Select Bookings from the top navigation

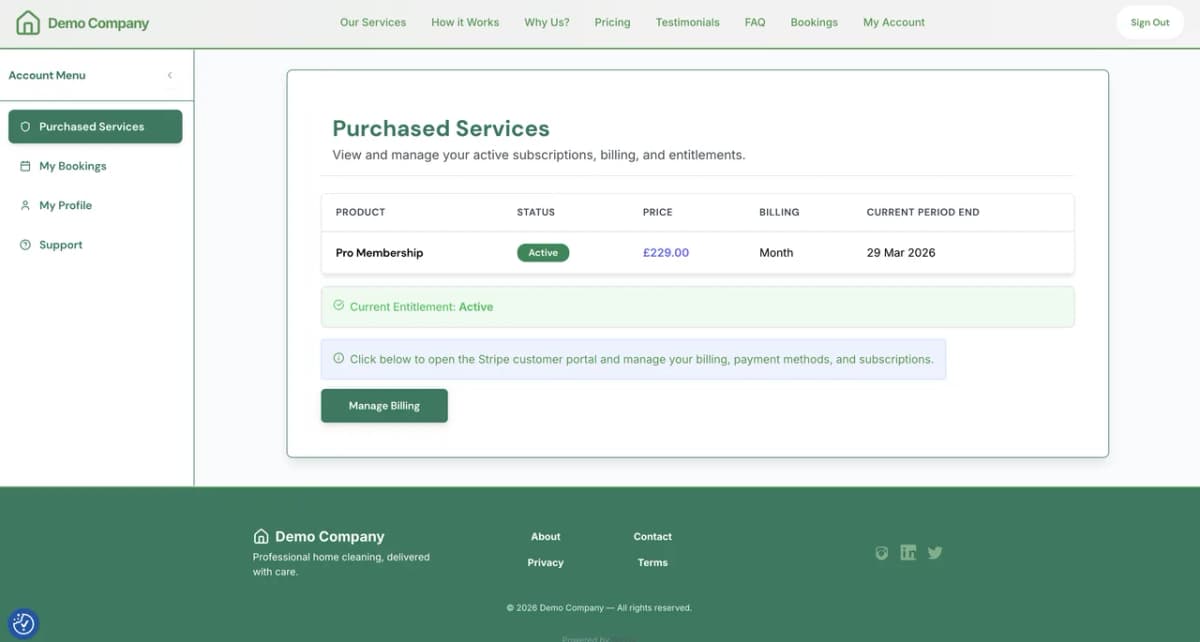(x=814, y=22)
